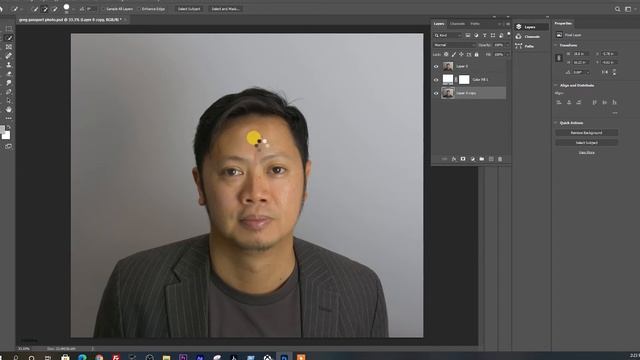Image resolution: width=640 pixels, height=360 pixels.
Task: Hide Layer 0 using eye icon
Action: (x=436, y=66)
